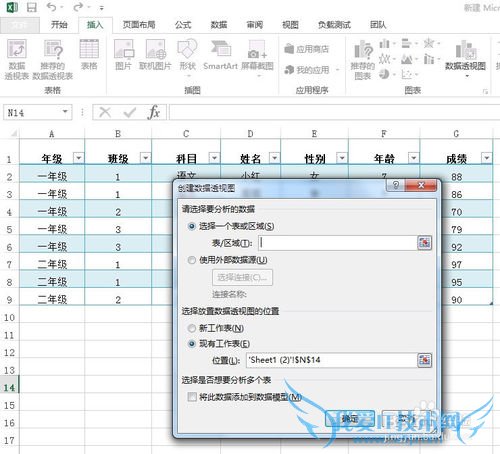500x454 pixels.
Task: Open the Office Store apps
Action: (x=307, y=49)
